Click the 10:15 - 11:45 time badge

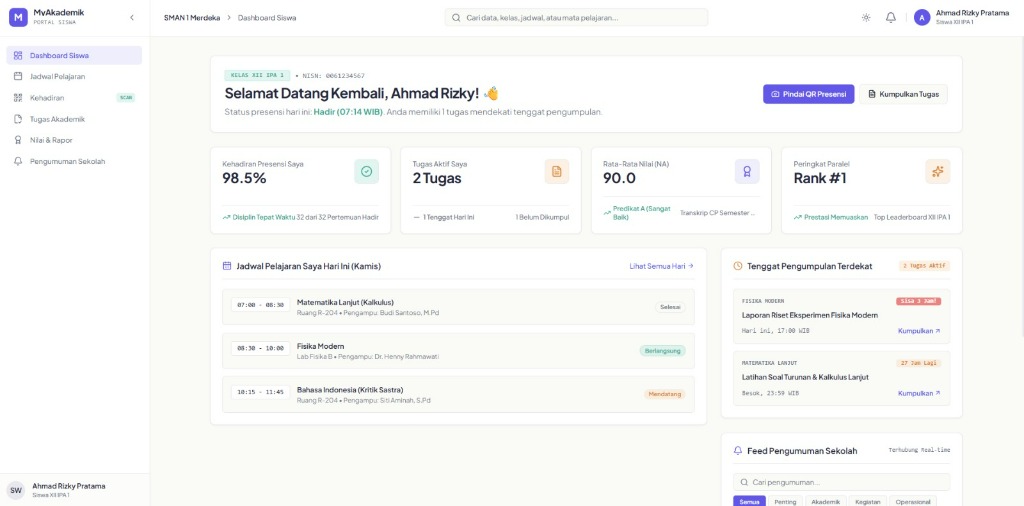[261, 392]
